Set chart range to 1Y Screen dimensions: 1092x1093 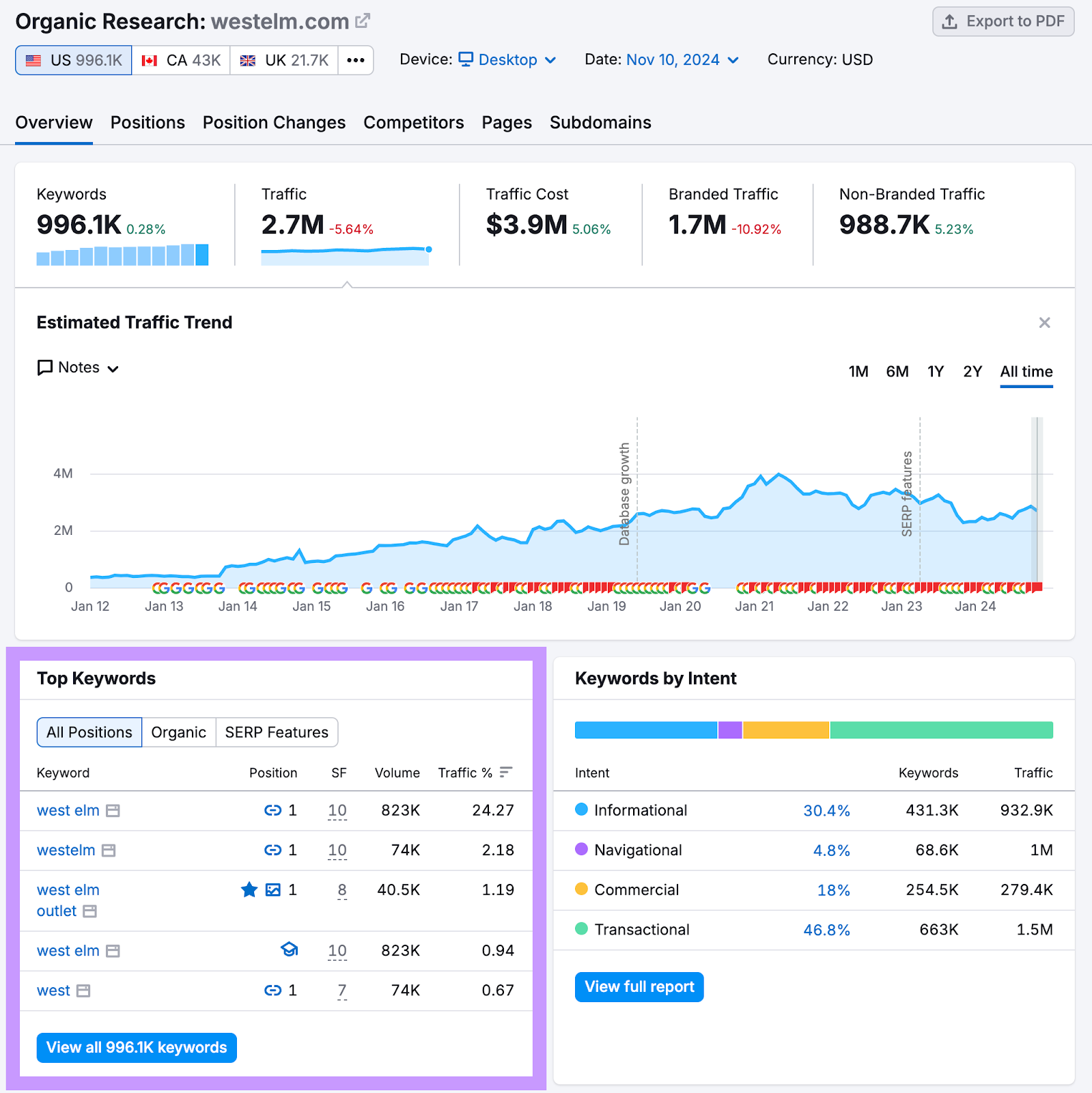pos(936,372)
